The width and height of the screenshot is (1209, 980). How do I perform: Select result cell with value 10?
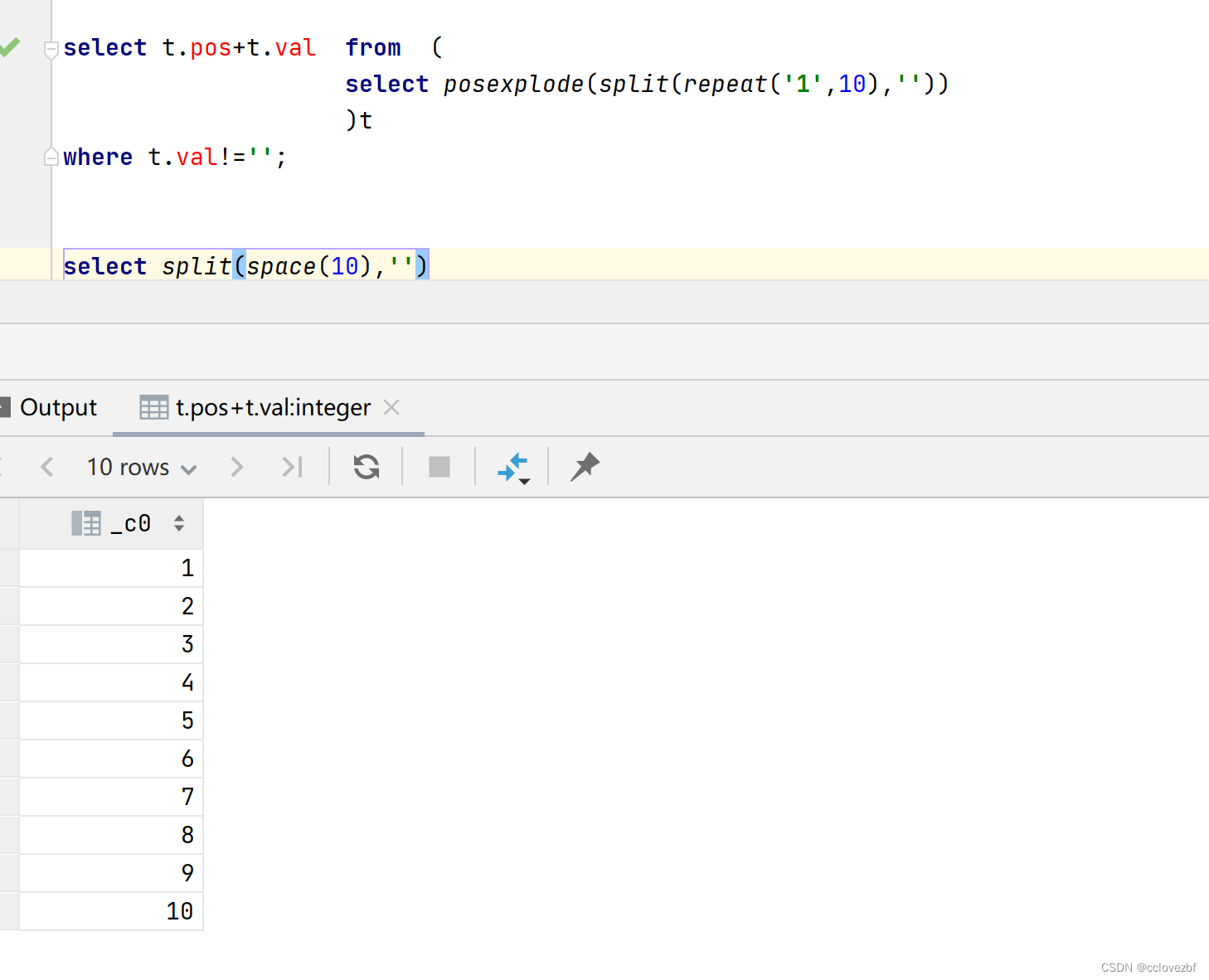[111, 911]
